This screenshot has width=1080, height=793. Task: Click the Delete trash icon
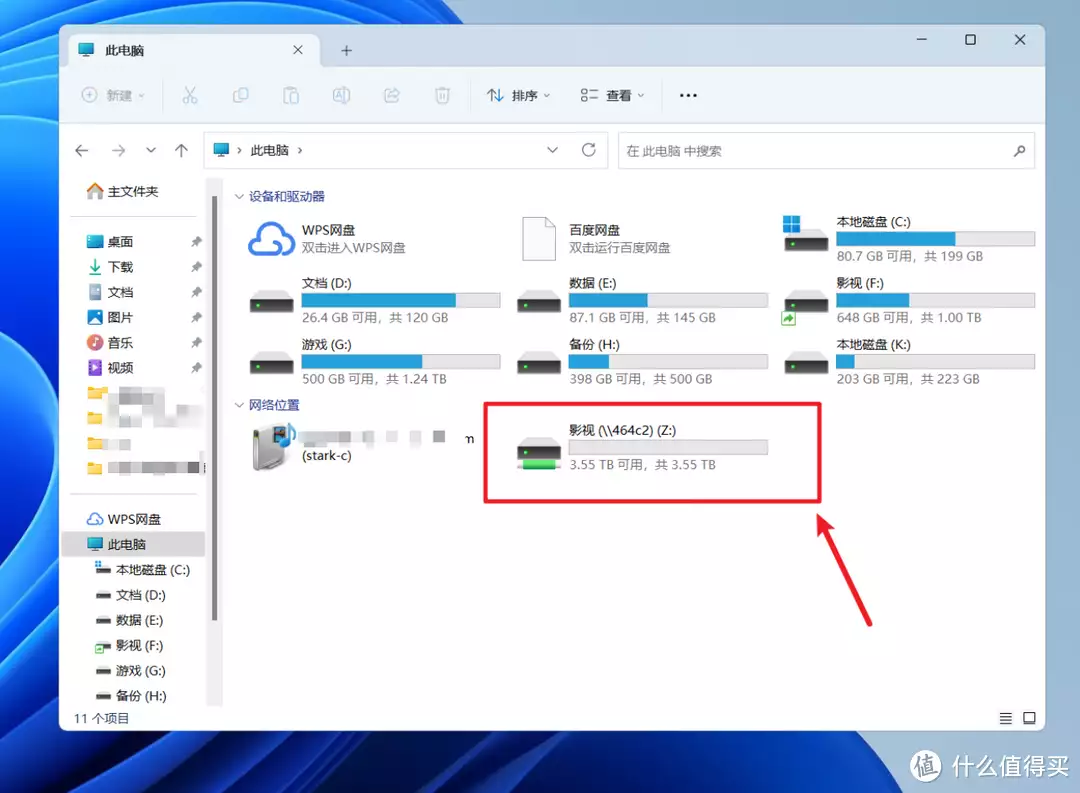[442, 95]
